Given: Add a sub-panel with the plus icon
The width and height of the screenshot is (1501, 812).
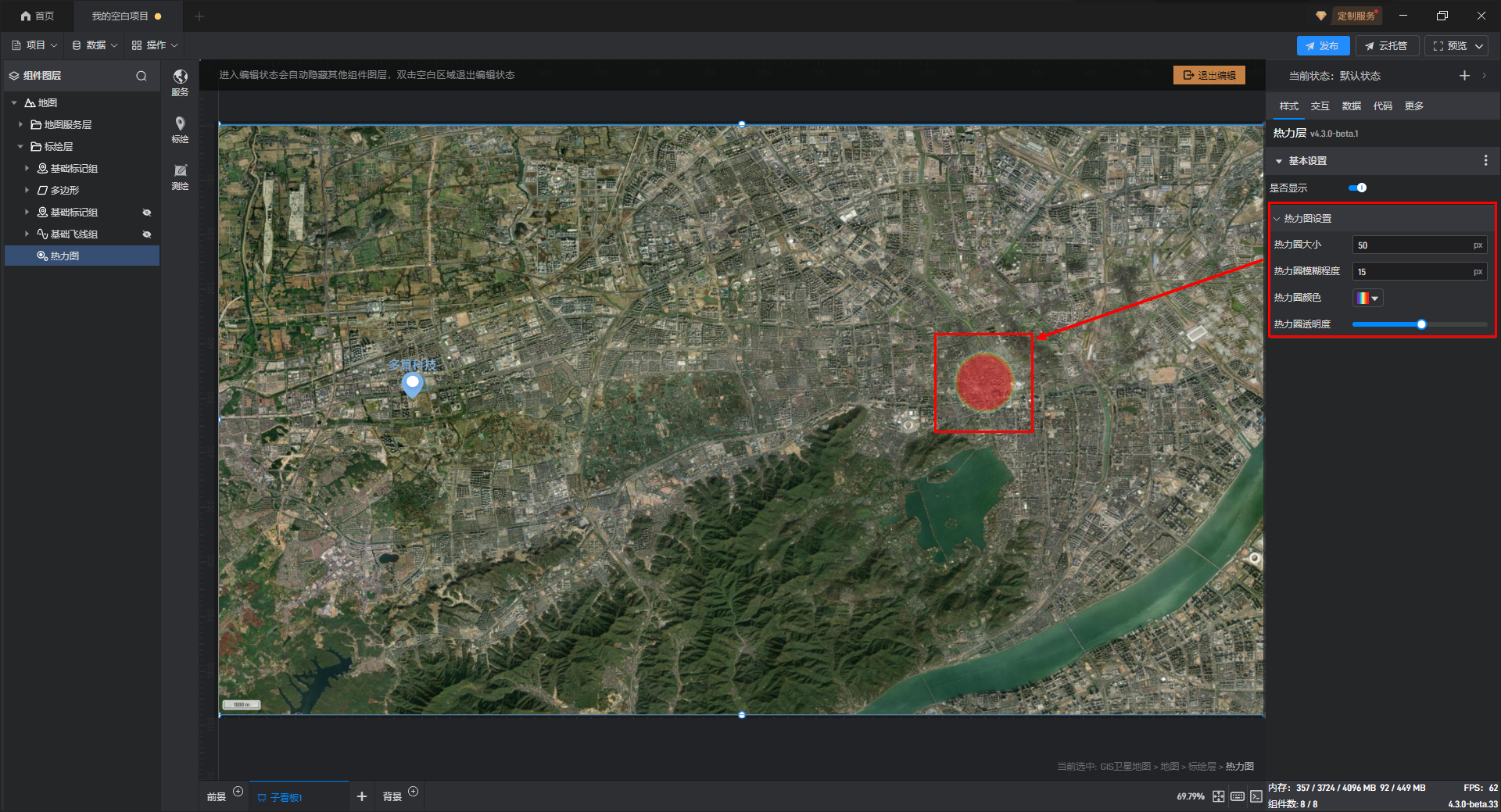Looking at the screenshot, I should click(361, 796).
